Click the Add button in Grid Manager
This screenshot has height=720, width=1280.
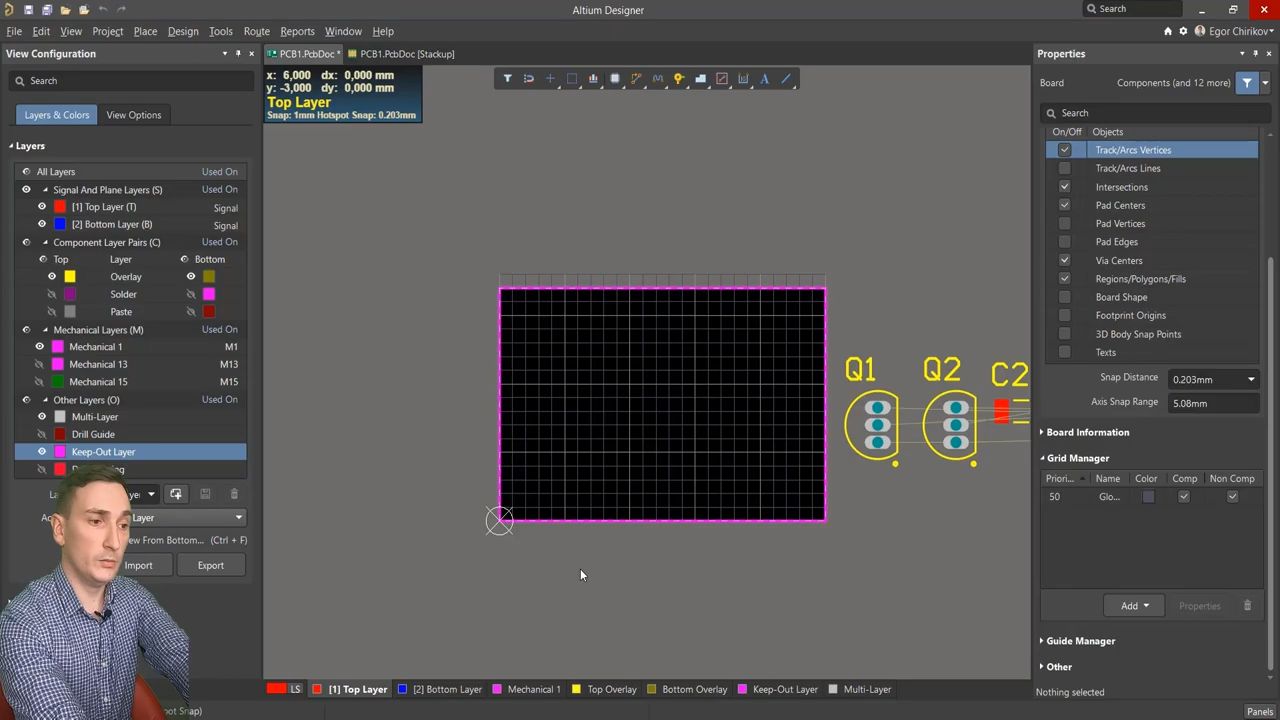point(1134,606)
